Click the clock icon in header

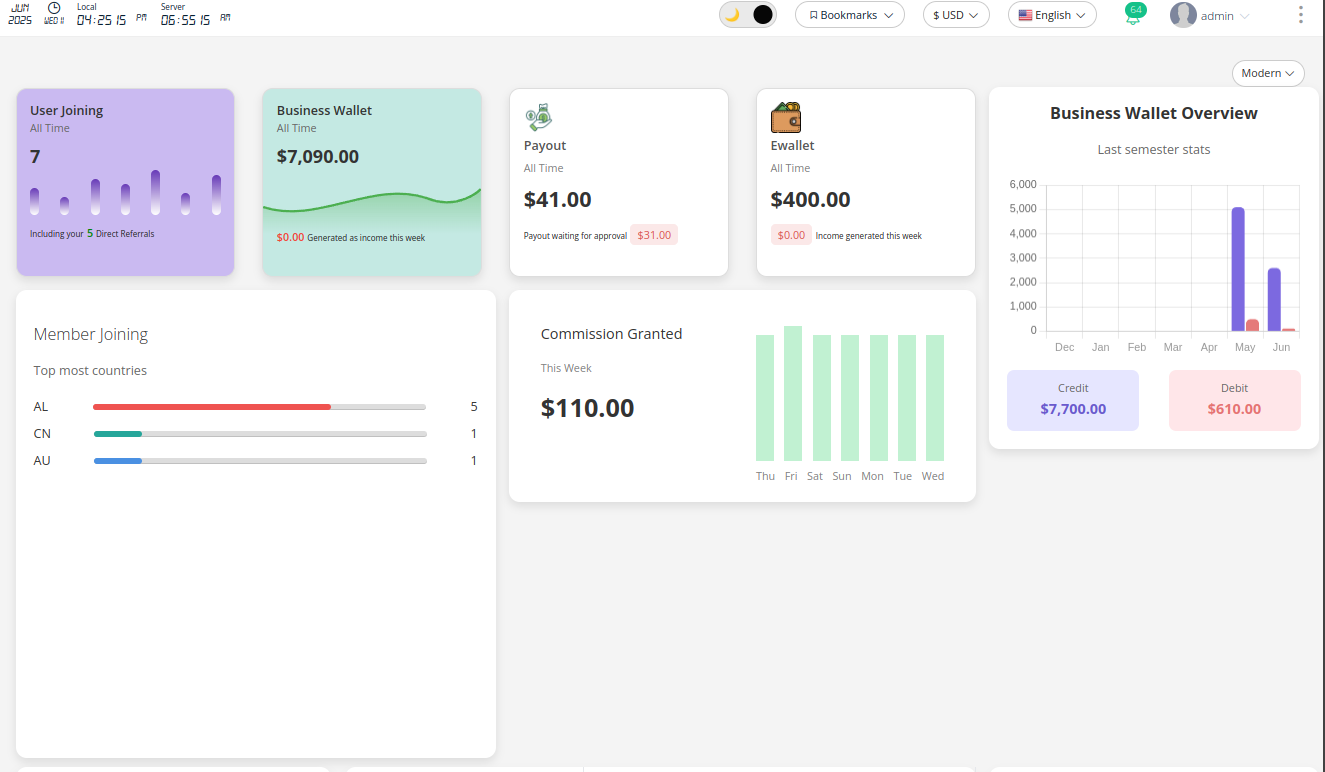pos(54,8)
